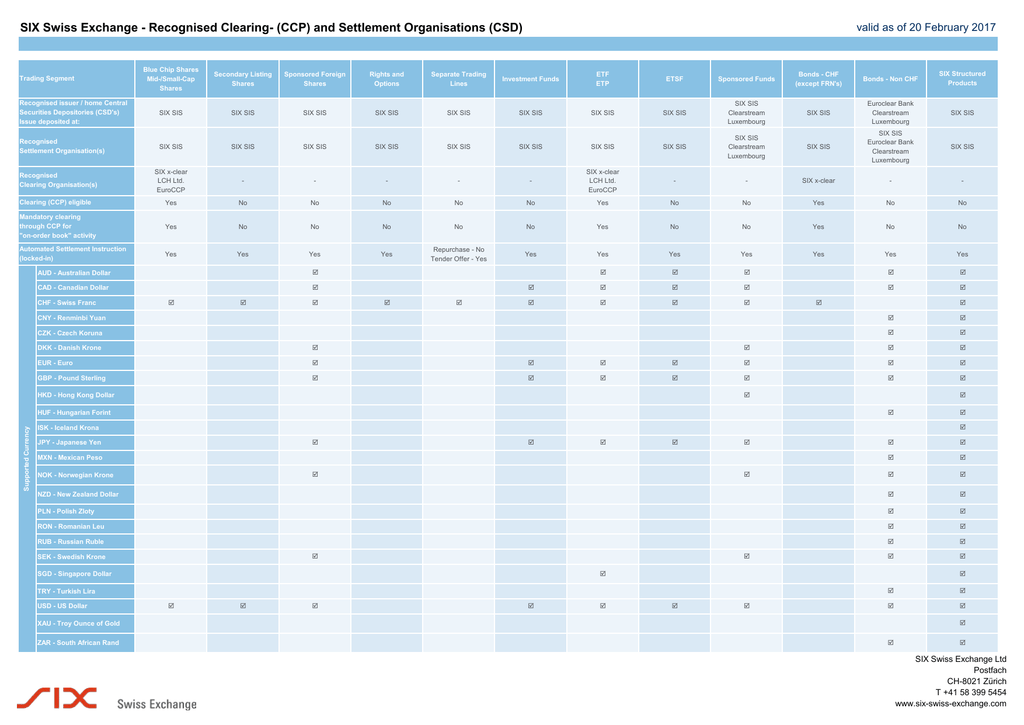The width and height of the screenshot is (1024, 725).
Task: Select the CAD checkmark under Investment Funds
Action: click(x=531, y=287)
